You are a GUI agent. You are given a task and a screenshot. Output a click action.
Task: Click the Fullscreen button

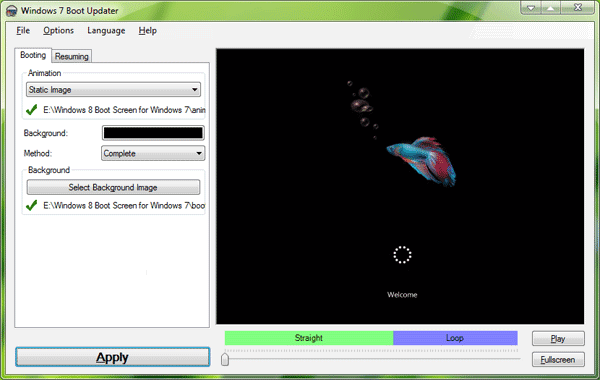pyautogui.click(x=558, y=360)
